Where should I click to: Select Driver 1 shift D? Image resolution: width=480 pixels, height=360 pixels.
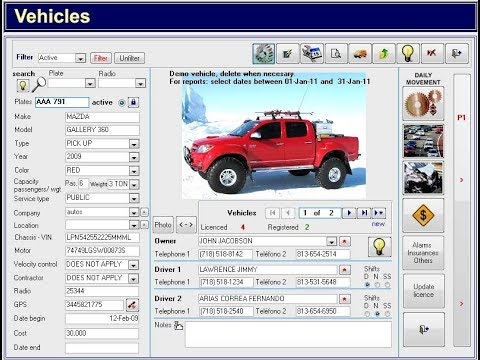[x=367, y=285]
